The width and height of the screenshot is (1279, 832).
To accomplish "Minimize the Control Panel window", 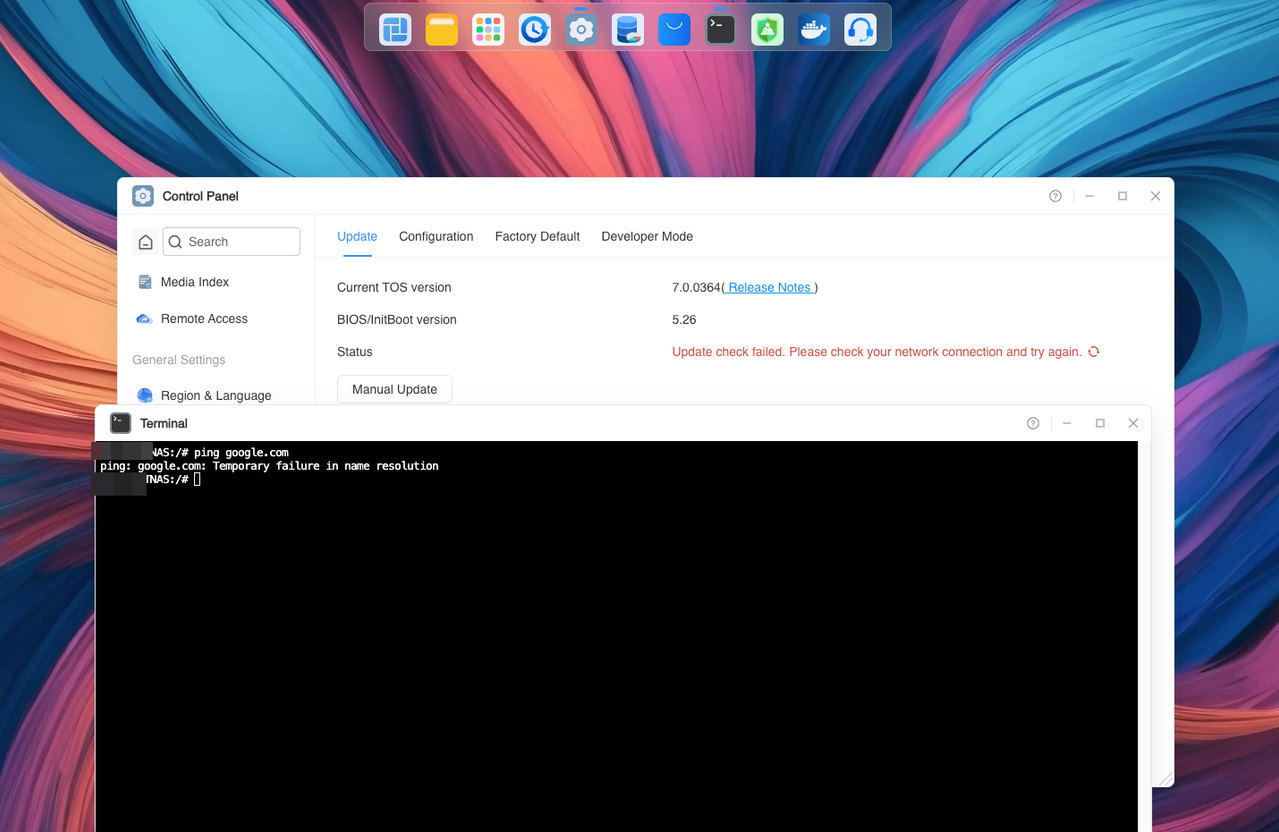I will pyautogui.click(x=1089, y=196).
